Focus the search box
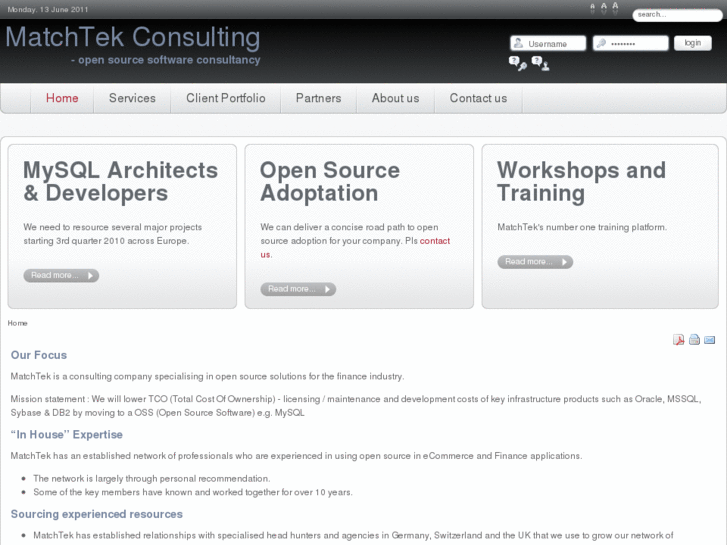The height and width of the screenshot is (545, 727). (x=677, y=15)
